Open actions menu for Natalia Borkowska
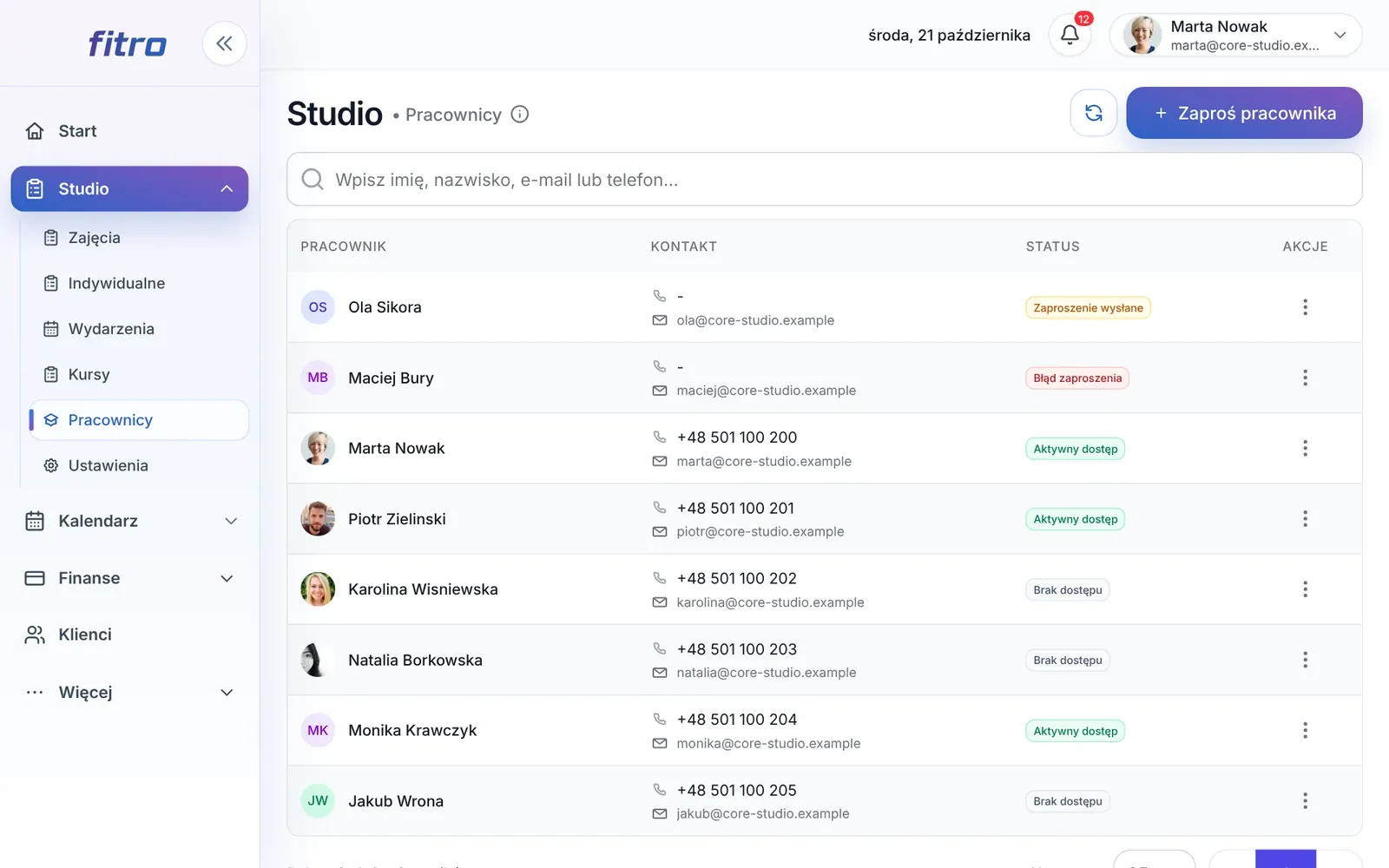 pos(1305,660)
